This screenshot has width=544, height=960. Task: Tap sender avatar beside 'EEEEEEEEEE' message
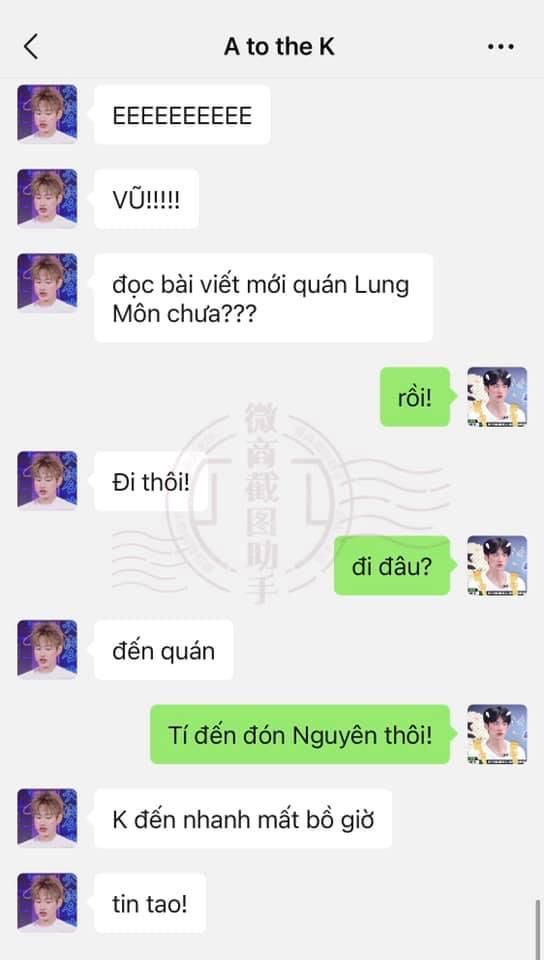coord(47,114)
